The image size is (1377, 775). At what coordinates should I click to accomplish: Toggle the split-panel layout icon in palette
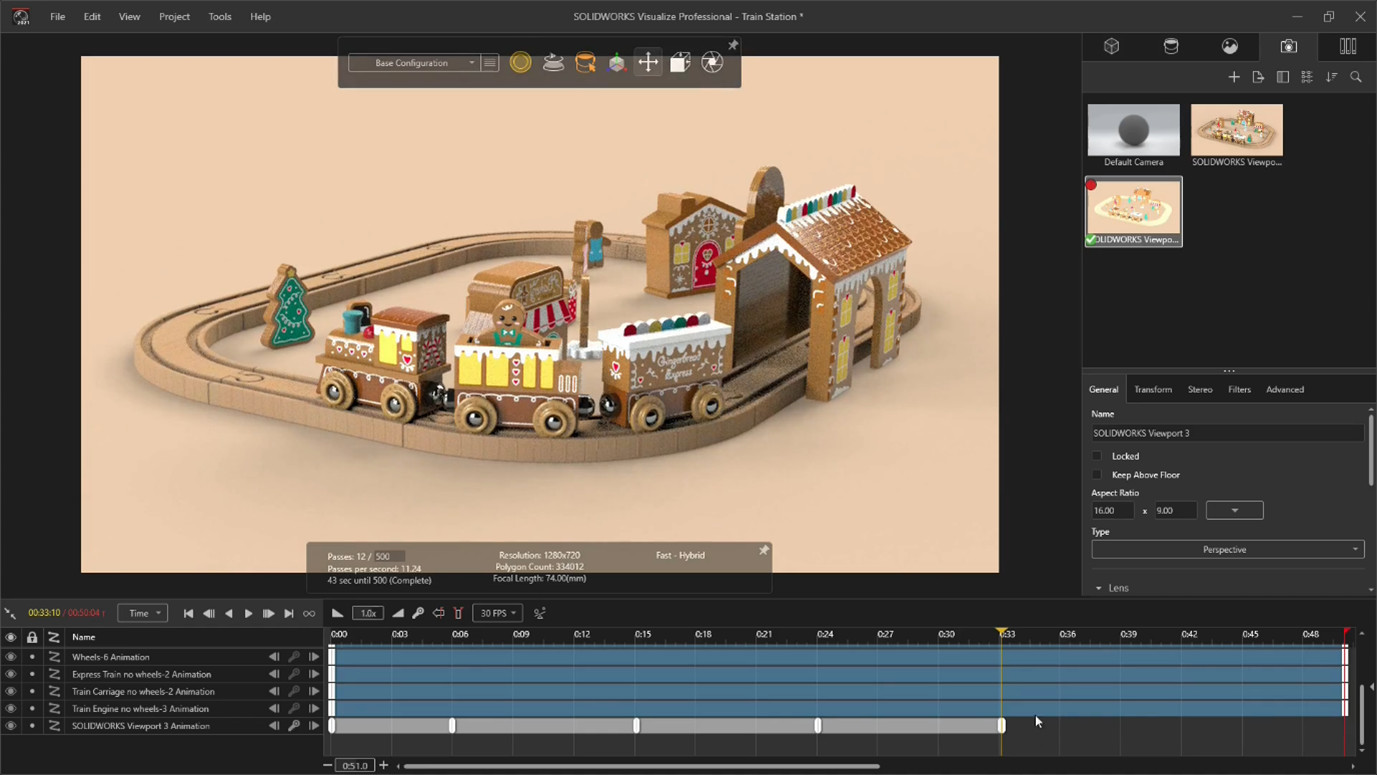pos(1283,77)
